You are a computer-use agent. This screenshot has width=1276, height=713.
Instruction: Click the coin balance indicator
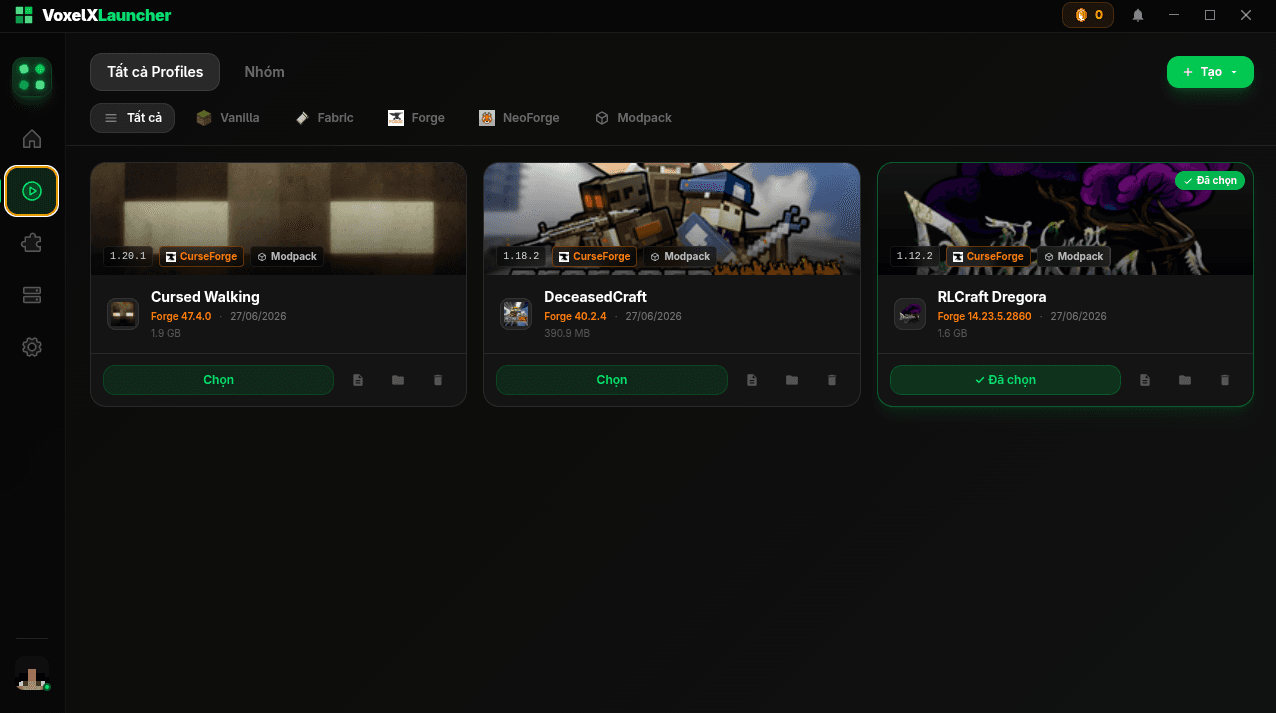point(1088,15)
